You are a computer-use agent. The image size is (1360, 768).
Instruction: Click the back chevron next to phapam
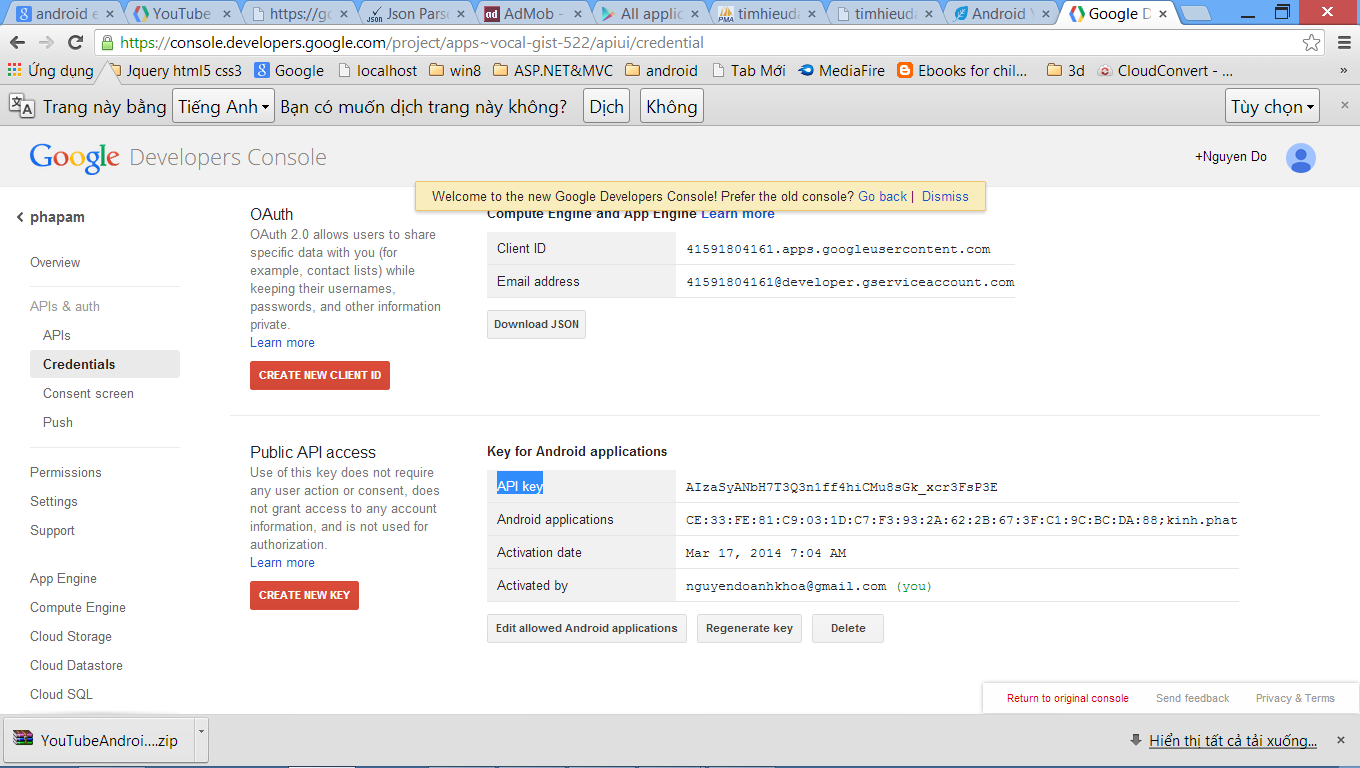[20, 217]
